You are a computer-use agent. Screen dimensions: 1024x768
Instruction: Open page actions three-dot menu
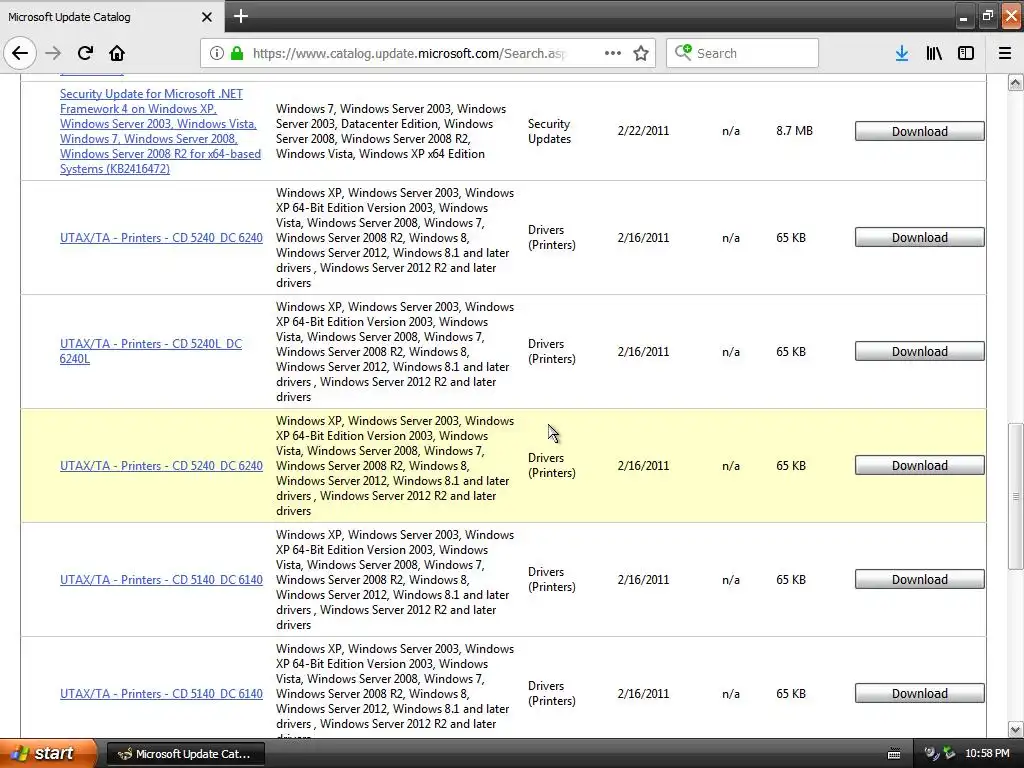(613, 53)
